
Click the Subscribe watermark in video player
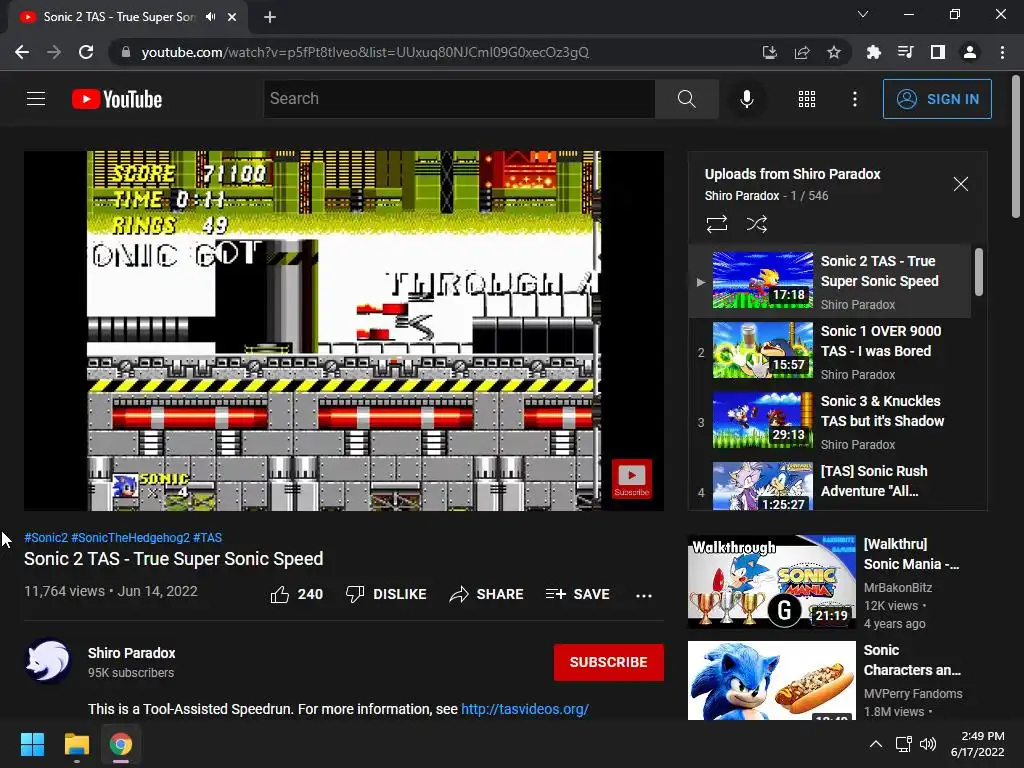[632, 479]
